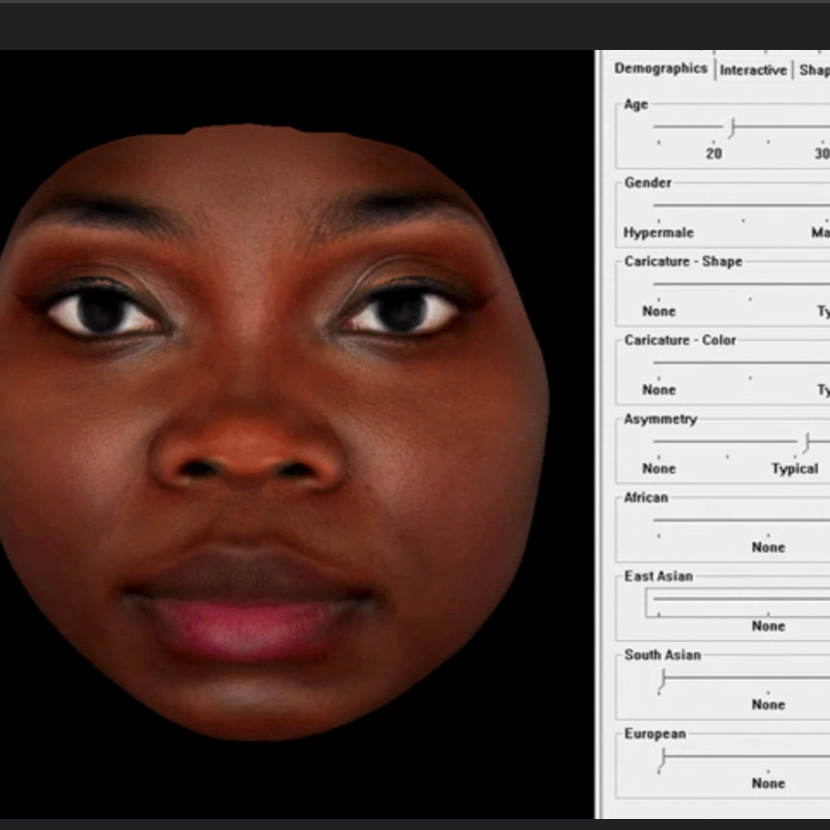Click the Hypermale label under Gender
830x830 pixels.
click(x=658, y=232)
